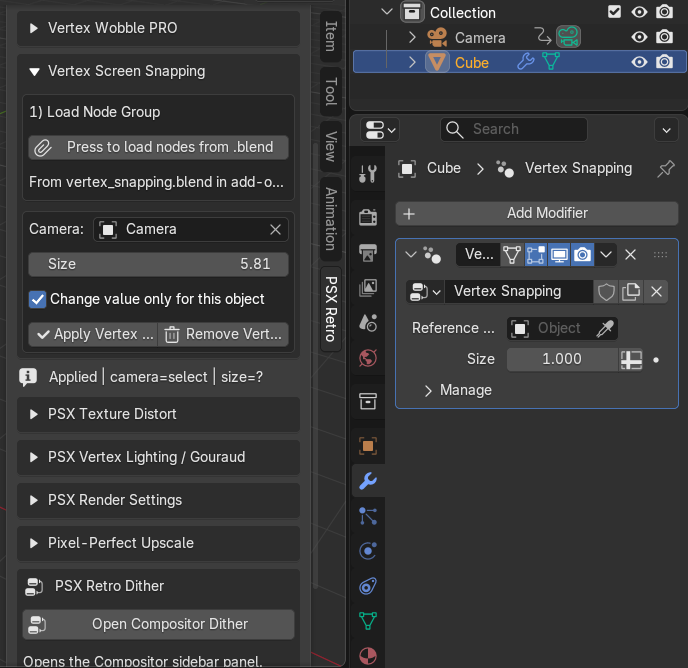
Task: Switch to Tool sidebar tab
Action: [x=331, y=92]
